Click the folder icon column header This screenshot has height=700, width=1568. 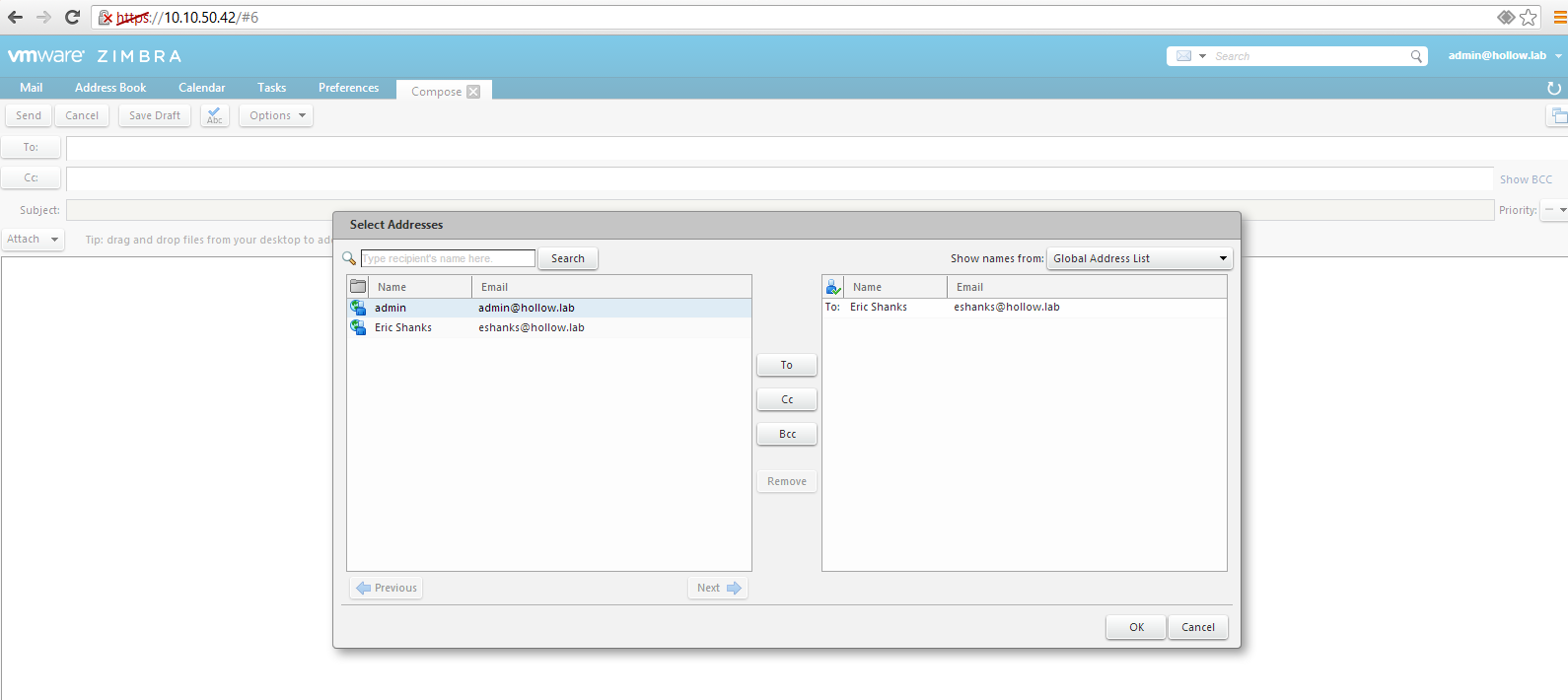358,287
